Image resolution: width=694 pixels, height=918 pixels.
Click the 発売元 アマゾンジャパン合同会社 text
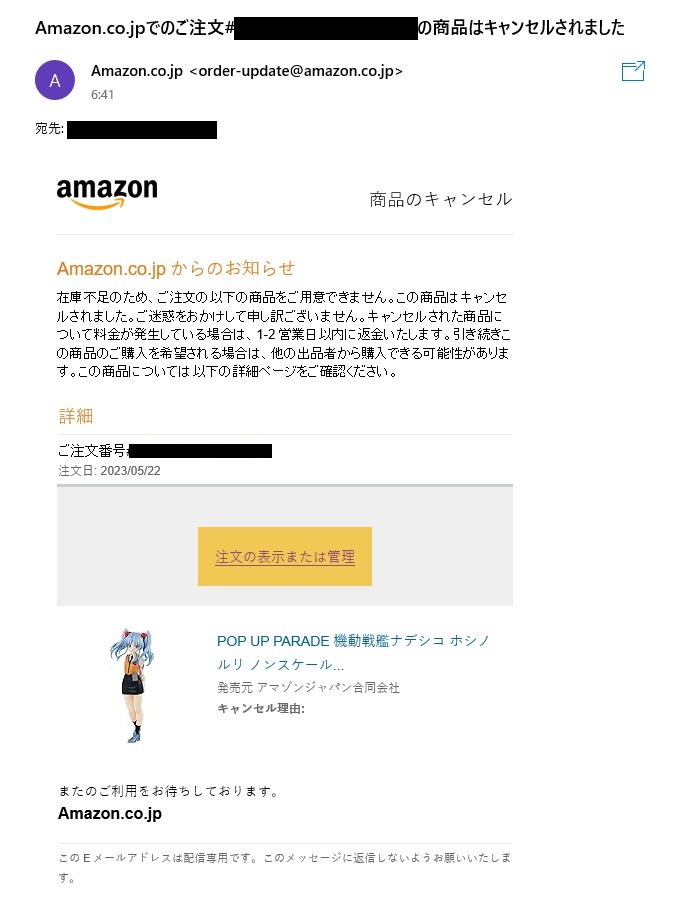click(309, 687)
